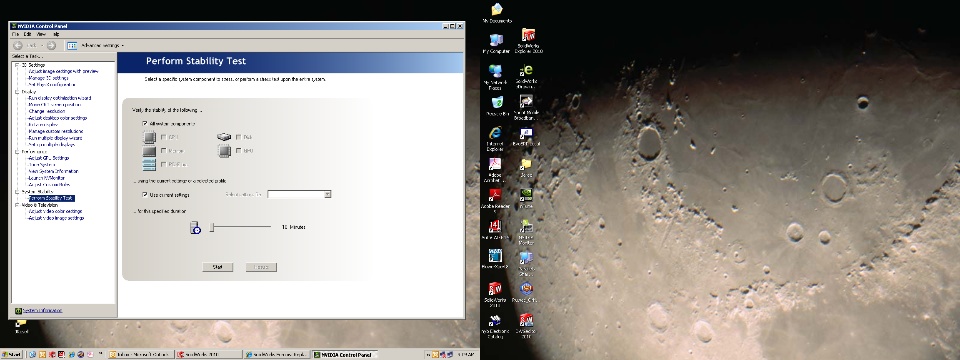This screenshot has height=360, width=960.
Task: Open the yellow folder desktop shortcut
Action: coord(526,164)
